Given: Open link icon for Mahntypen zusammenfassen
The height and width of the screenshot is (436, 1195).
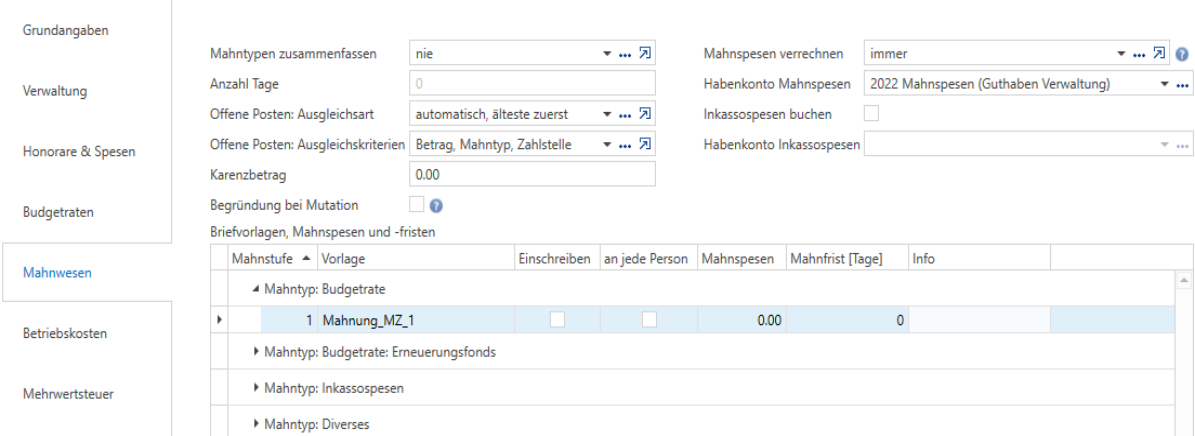Looking at the screenshot, I should [x=645, y=53].
